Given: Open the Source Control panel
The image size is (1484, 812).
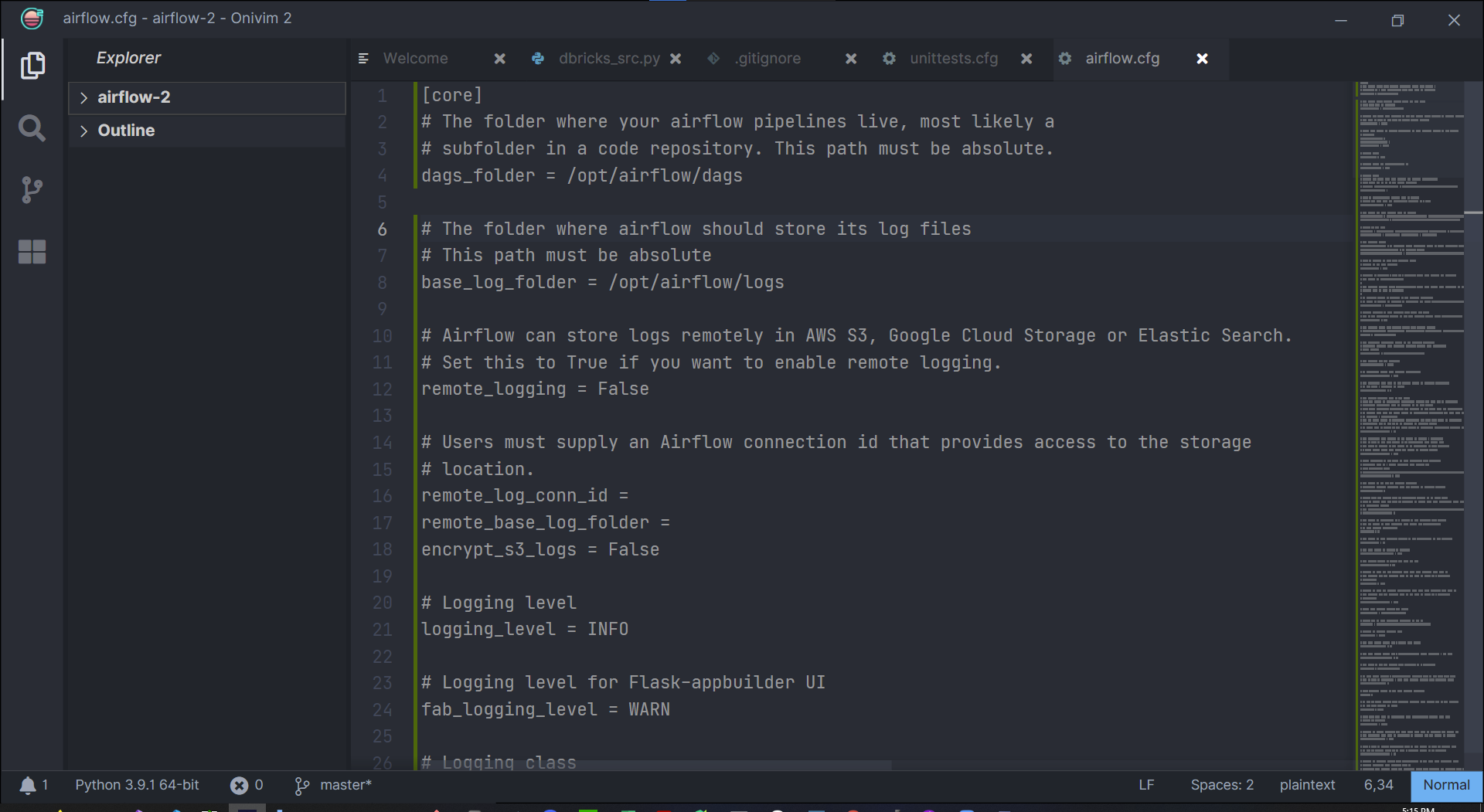Looking at the screenshot, I should click(32, 190).
